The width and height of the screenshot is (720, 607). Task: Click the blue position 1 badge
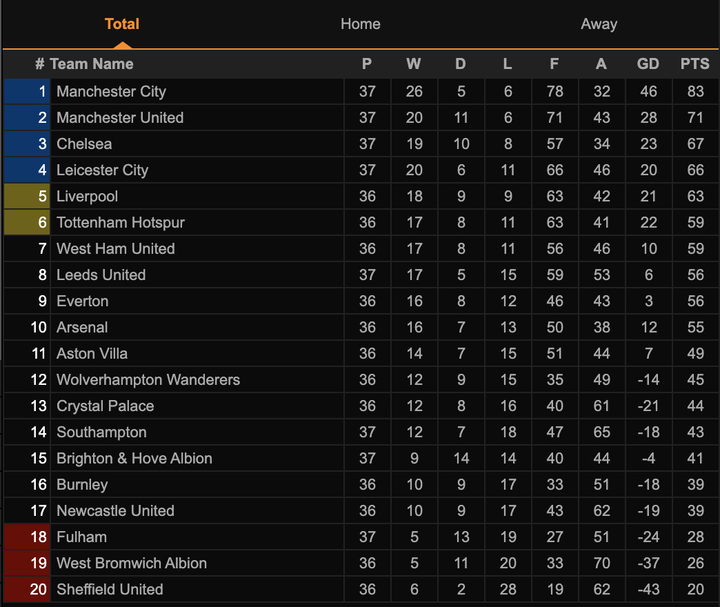point(27,91)
